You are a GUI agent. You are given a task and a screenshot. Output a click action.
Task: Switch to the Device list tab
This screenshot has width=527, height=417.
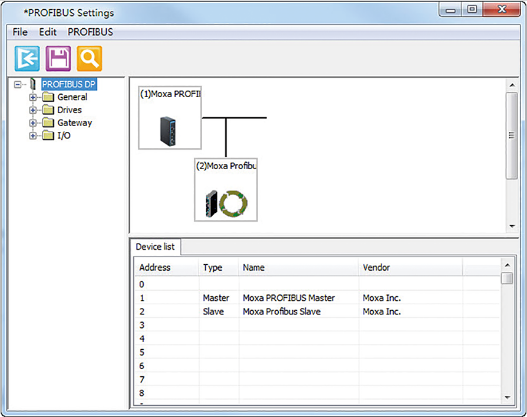pyautogui.click(x=155, y=247)
